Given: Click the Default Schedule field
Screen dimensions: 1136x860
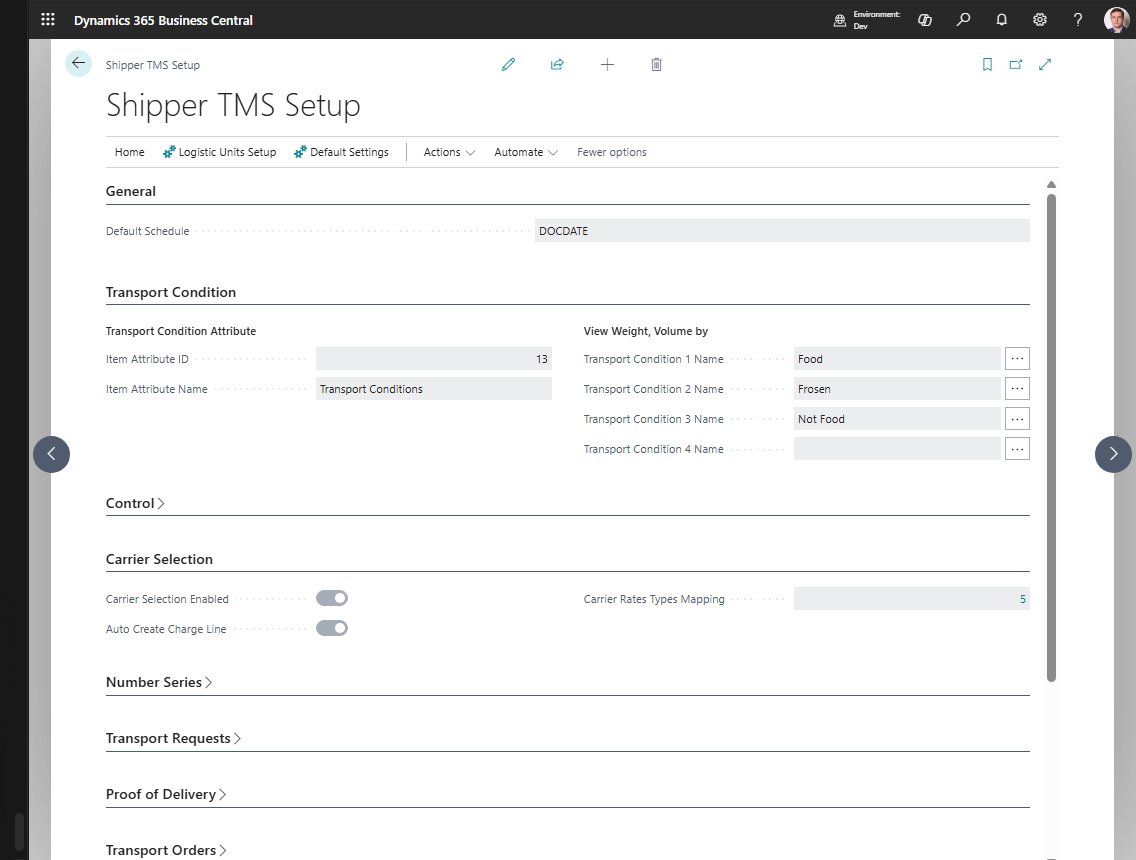Looking at the screenshot, I should point(782,230).
